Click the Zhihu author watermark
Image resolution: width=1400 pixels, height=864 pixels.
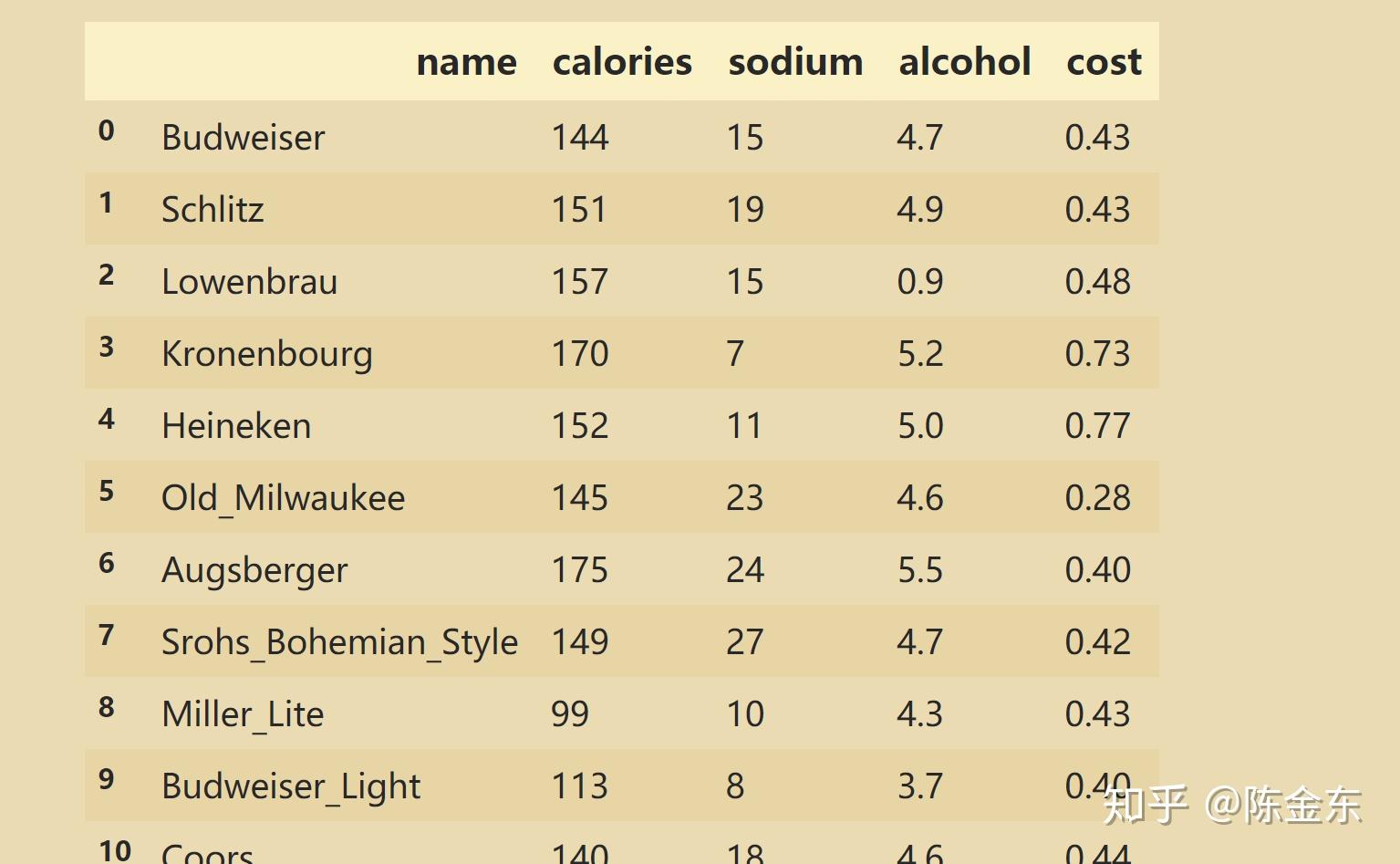click(x=1232, y=805)
